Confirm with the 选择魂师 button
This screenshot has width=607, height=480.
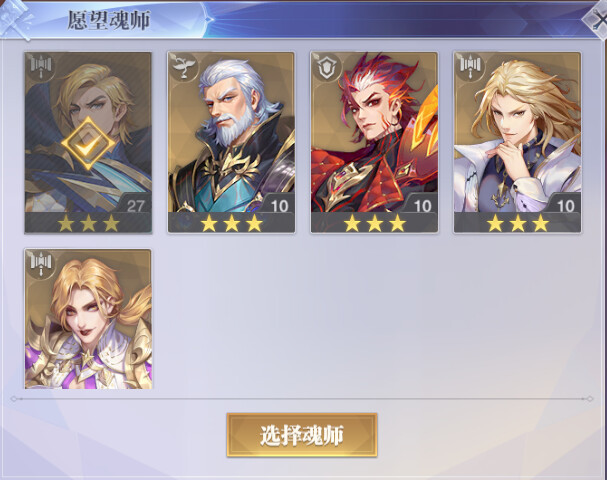click(302, 435)
